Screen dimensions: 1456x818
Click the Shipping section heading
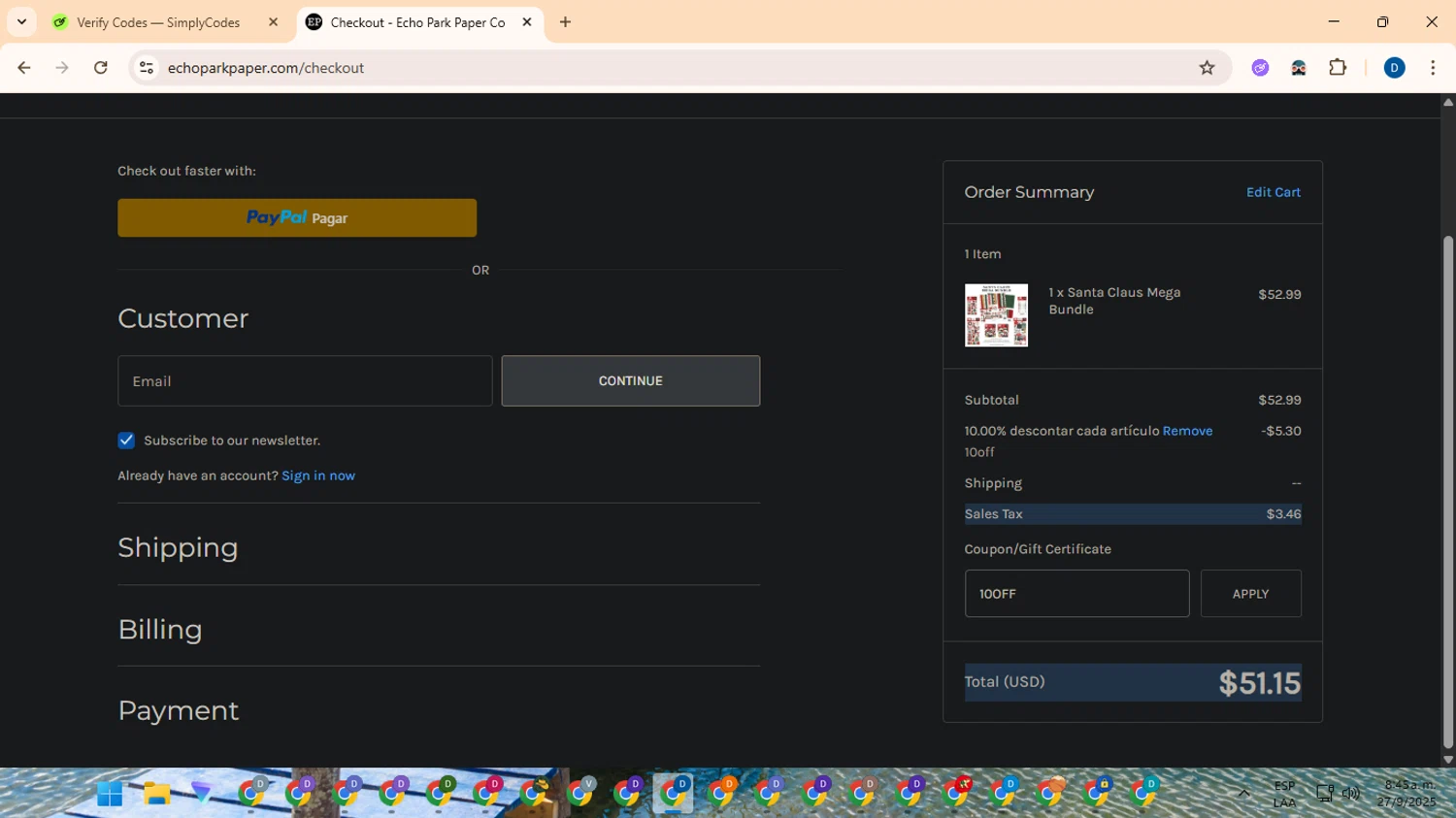click(178, 547)
